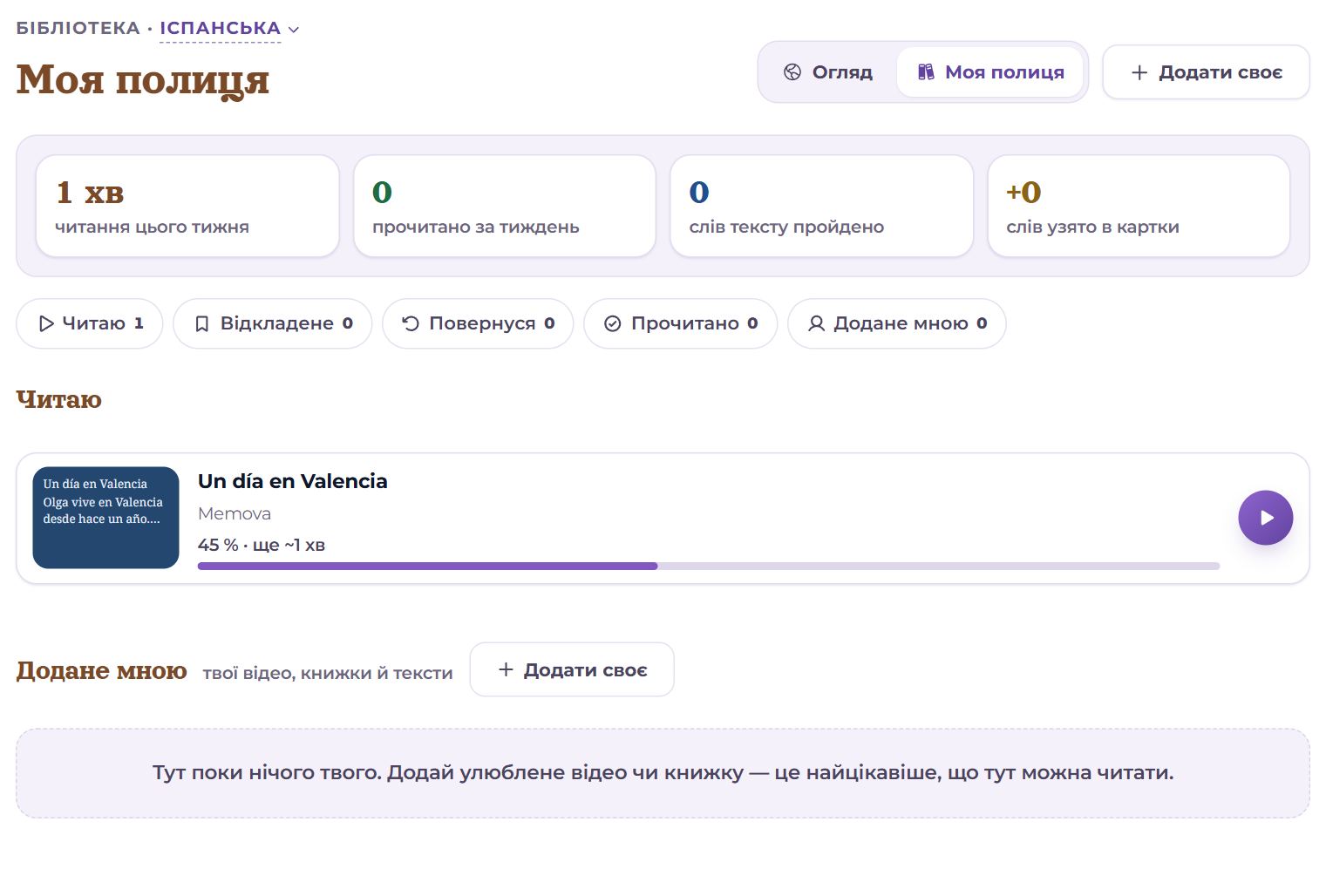
Task: Switch to the Огляд tab
Action: (x=828, y=72)
